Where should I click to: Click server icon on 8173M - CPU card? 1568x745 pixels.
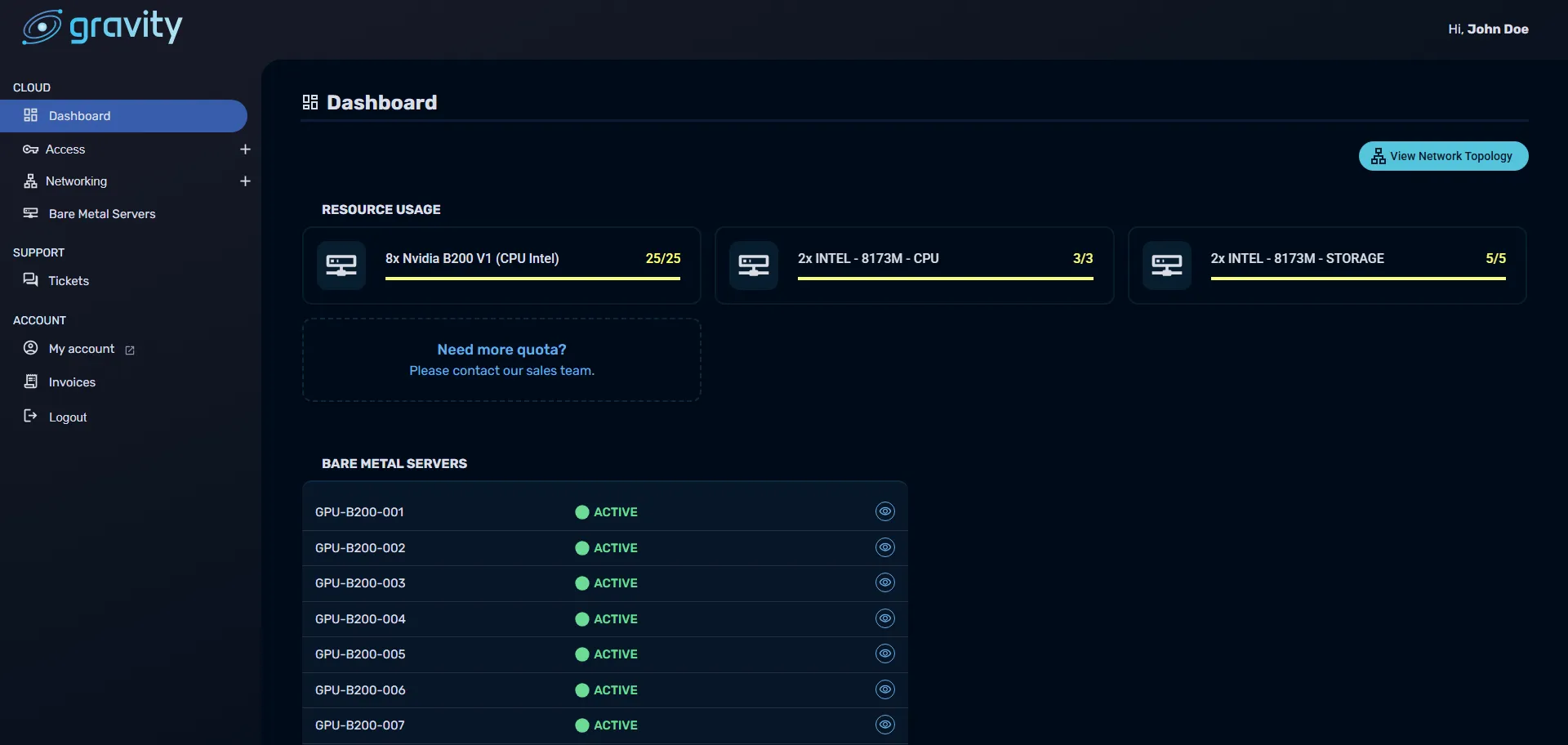pos(754,265)
